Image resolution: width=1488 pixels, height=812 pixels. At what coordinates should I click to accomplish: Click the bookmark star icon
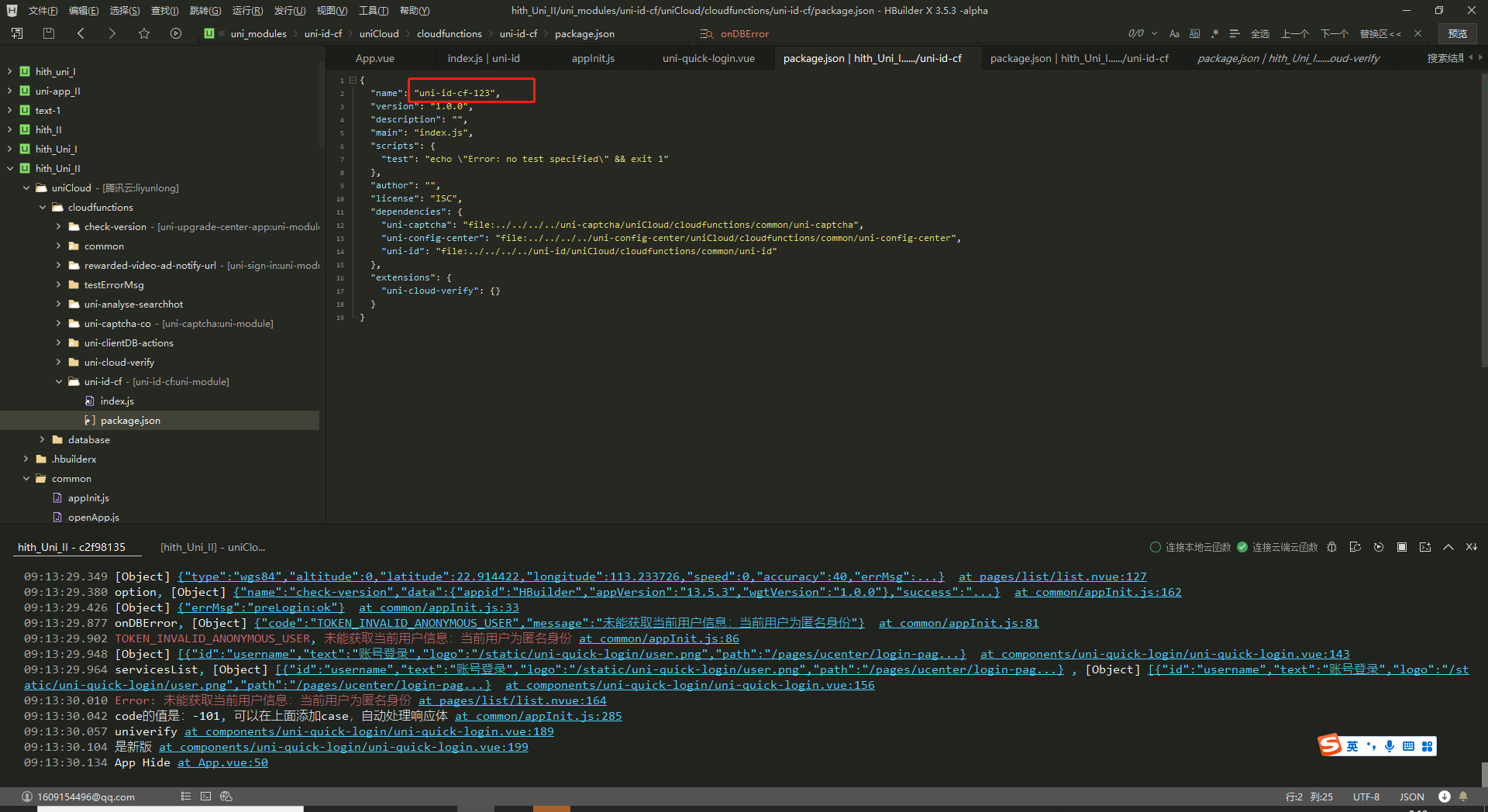coord(144,33)
